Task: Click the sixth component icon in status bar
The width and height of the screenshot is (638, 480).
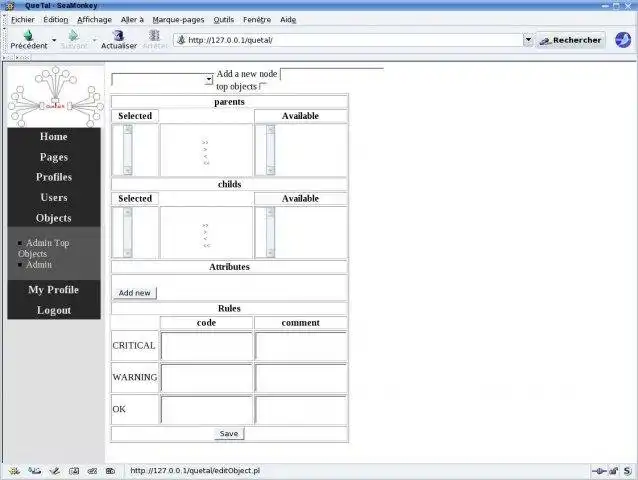Action: pyautogui.click(x=110, y=471)
